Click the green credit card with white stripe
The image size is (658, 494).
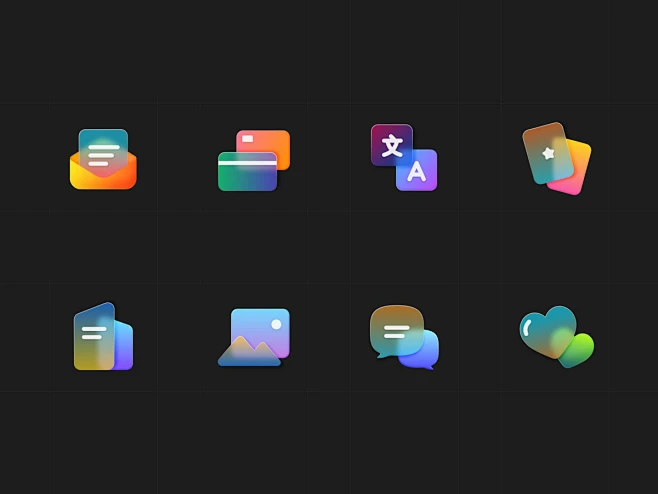[247, 172]
